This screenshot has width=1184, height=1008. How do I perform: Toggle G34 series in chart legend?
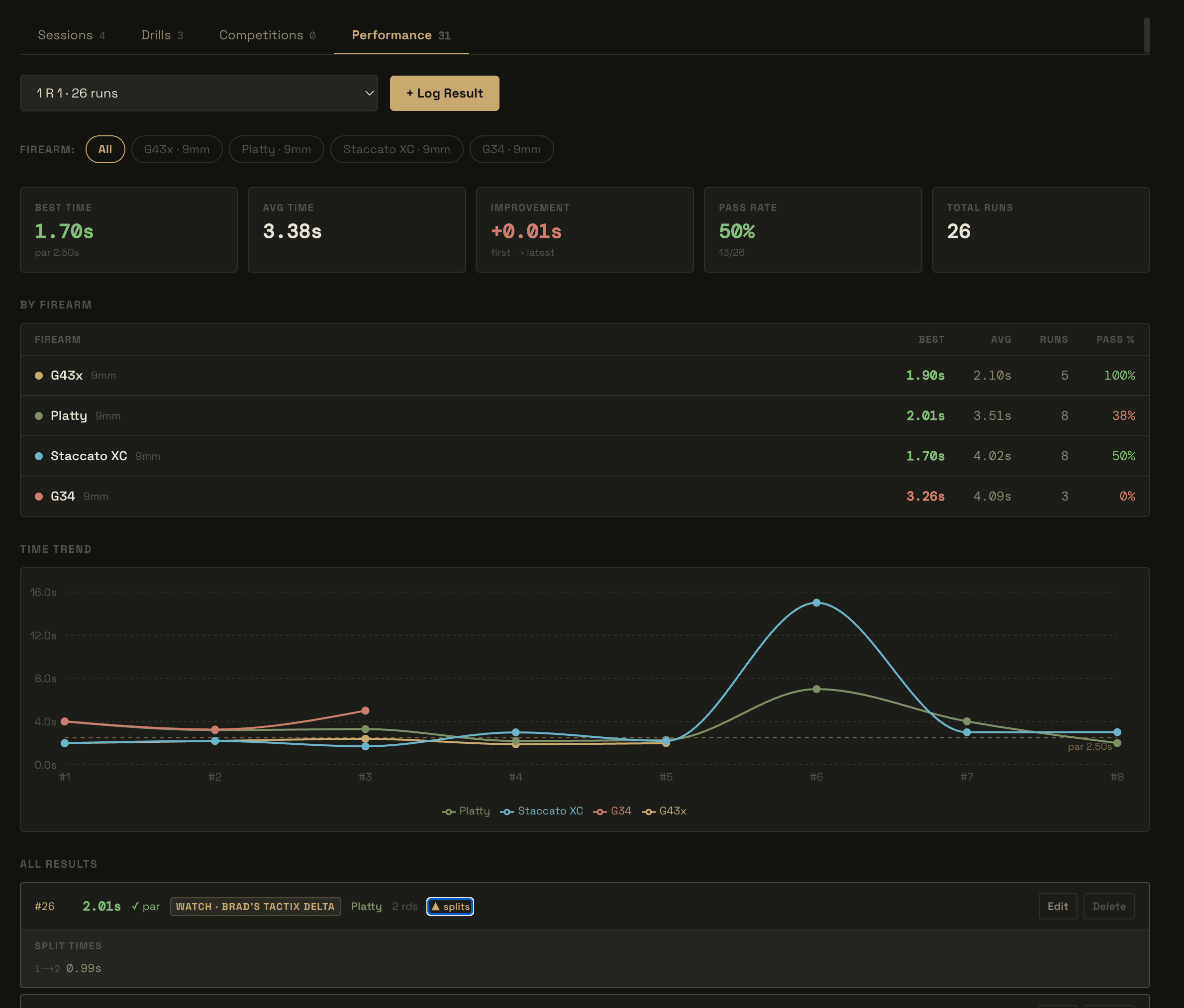612,811
